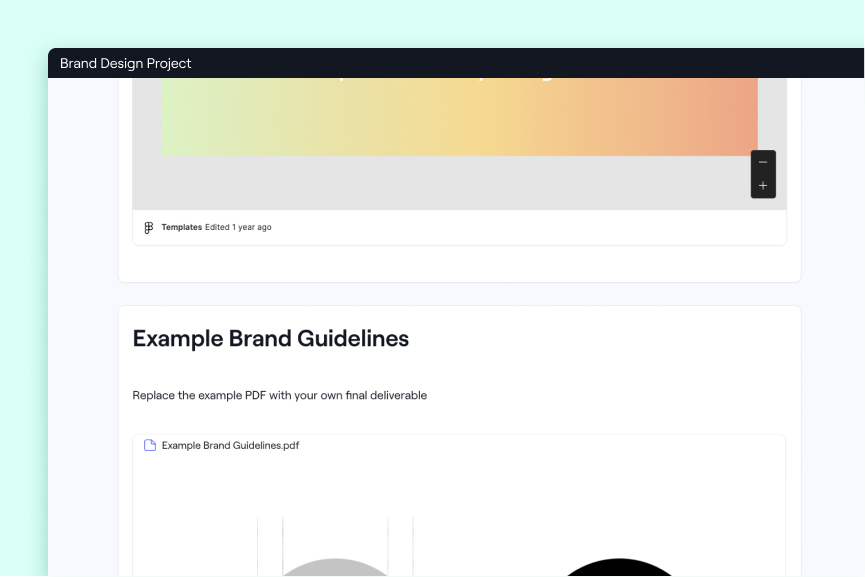Click the Brand Design Project title bar

(455, 63)
